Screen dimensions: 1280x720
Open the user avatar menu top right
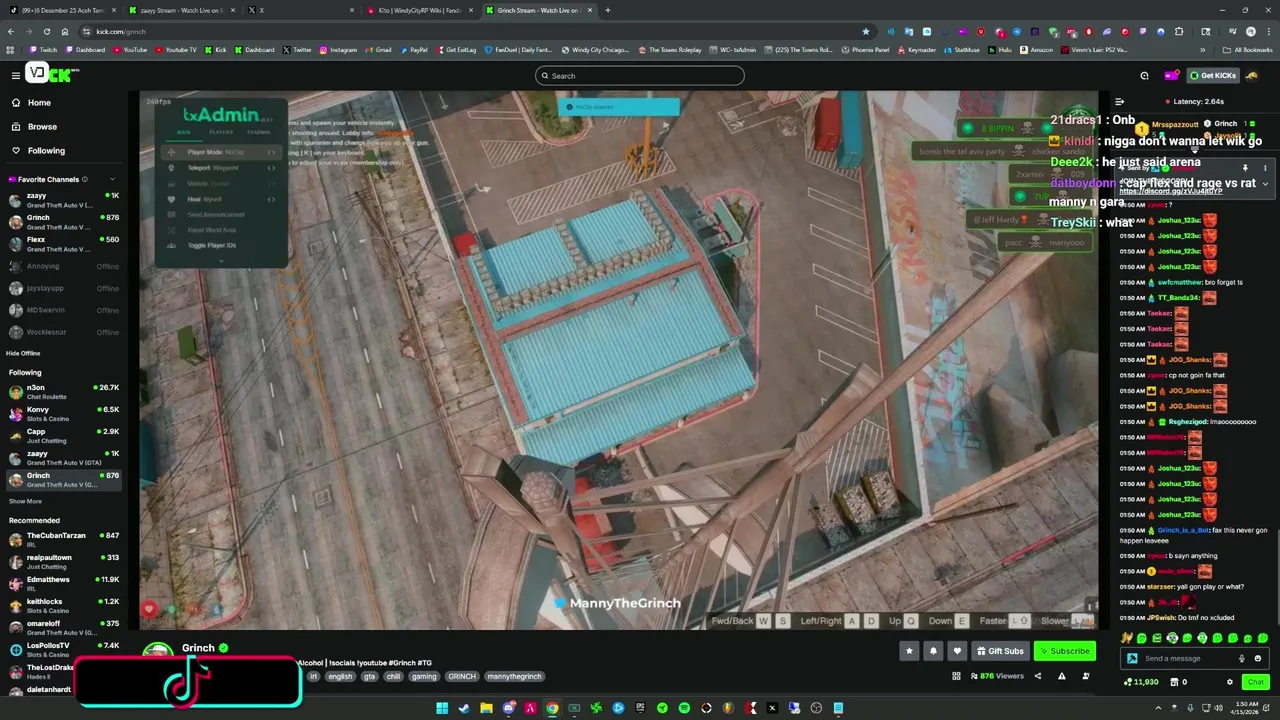[1252, 75]
